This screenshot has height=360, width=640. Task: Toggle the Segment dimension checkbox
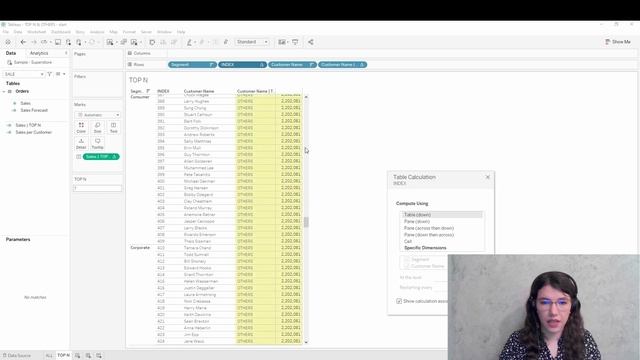coord(407,260)
